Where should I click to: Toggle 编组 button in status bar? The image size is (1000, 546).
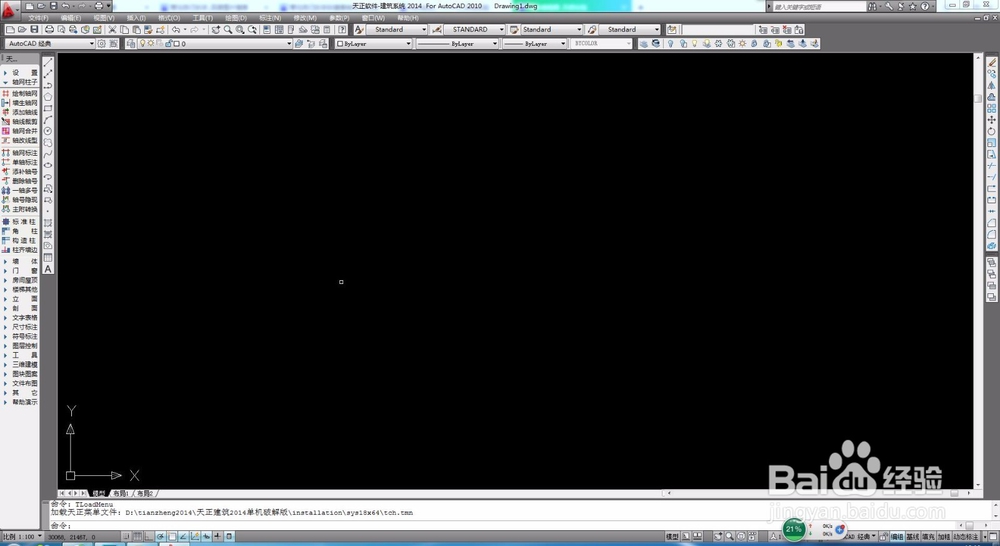pyautogui.click(x=897, y=537)
